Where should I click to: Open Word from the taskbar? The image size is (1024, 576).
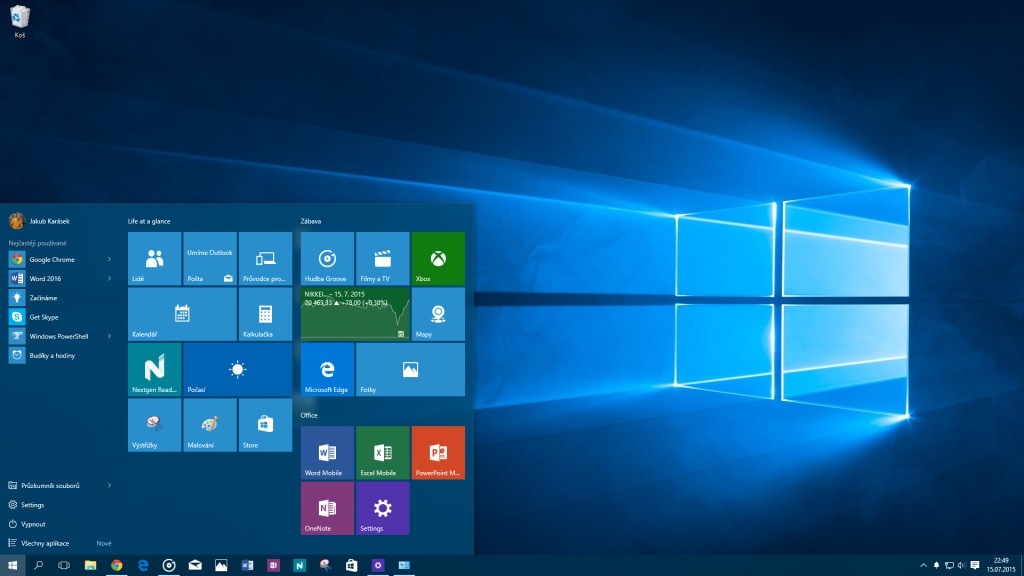247,566
